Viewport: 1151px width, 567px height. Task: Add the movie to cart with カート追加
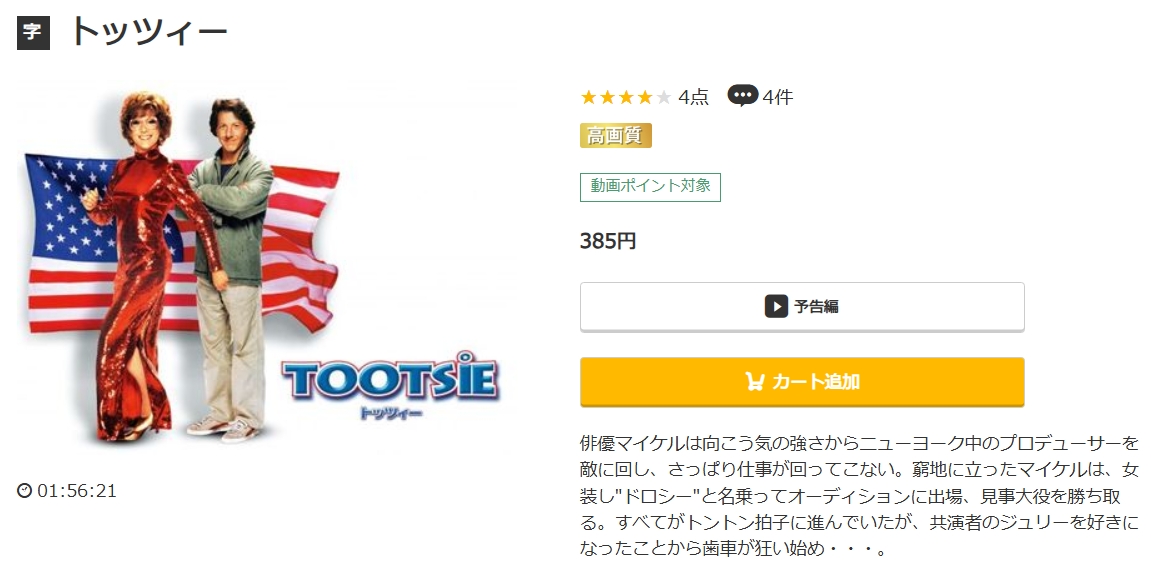point(802,382)
